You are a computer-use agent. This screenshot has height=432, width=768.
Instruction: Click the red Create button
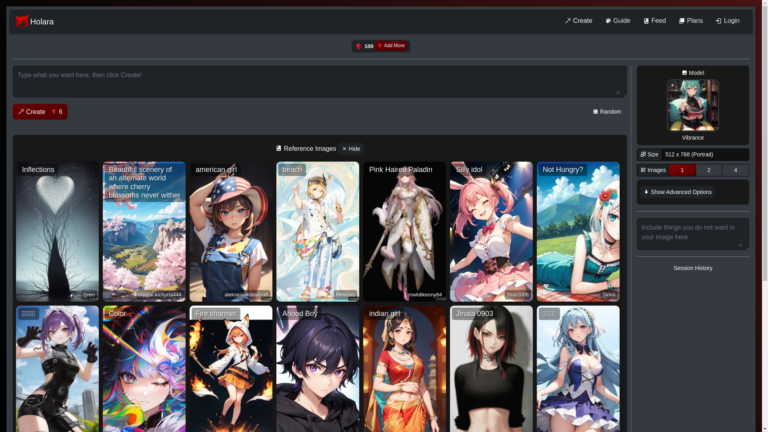click(x=40, y=112)
